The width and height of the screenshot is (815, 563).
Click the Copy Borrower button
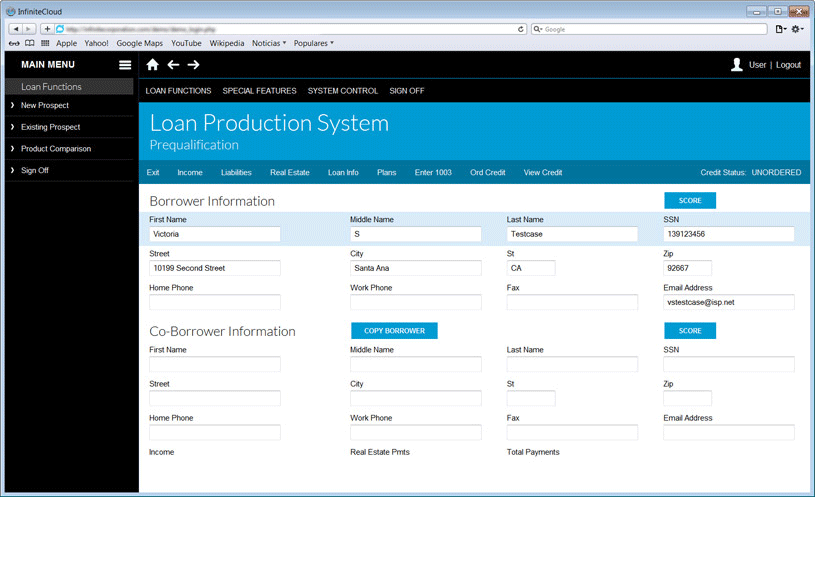pos(394,331)
